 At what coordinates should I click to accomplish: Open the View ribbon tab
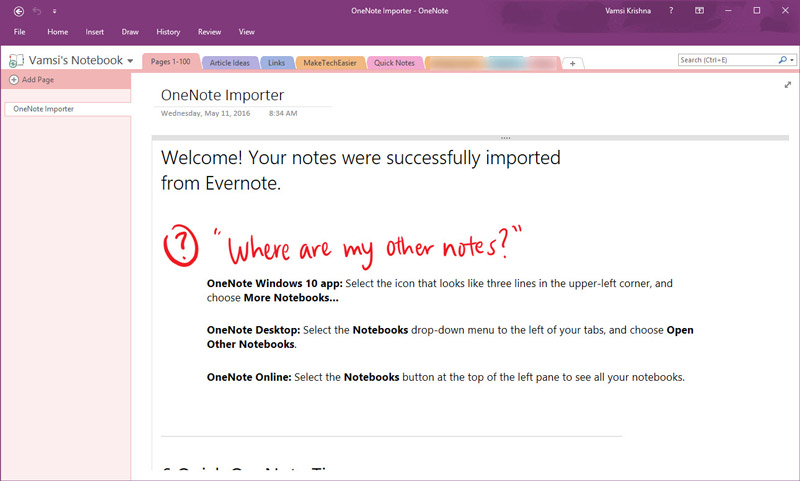click(x=246, y=32)
